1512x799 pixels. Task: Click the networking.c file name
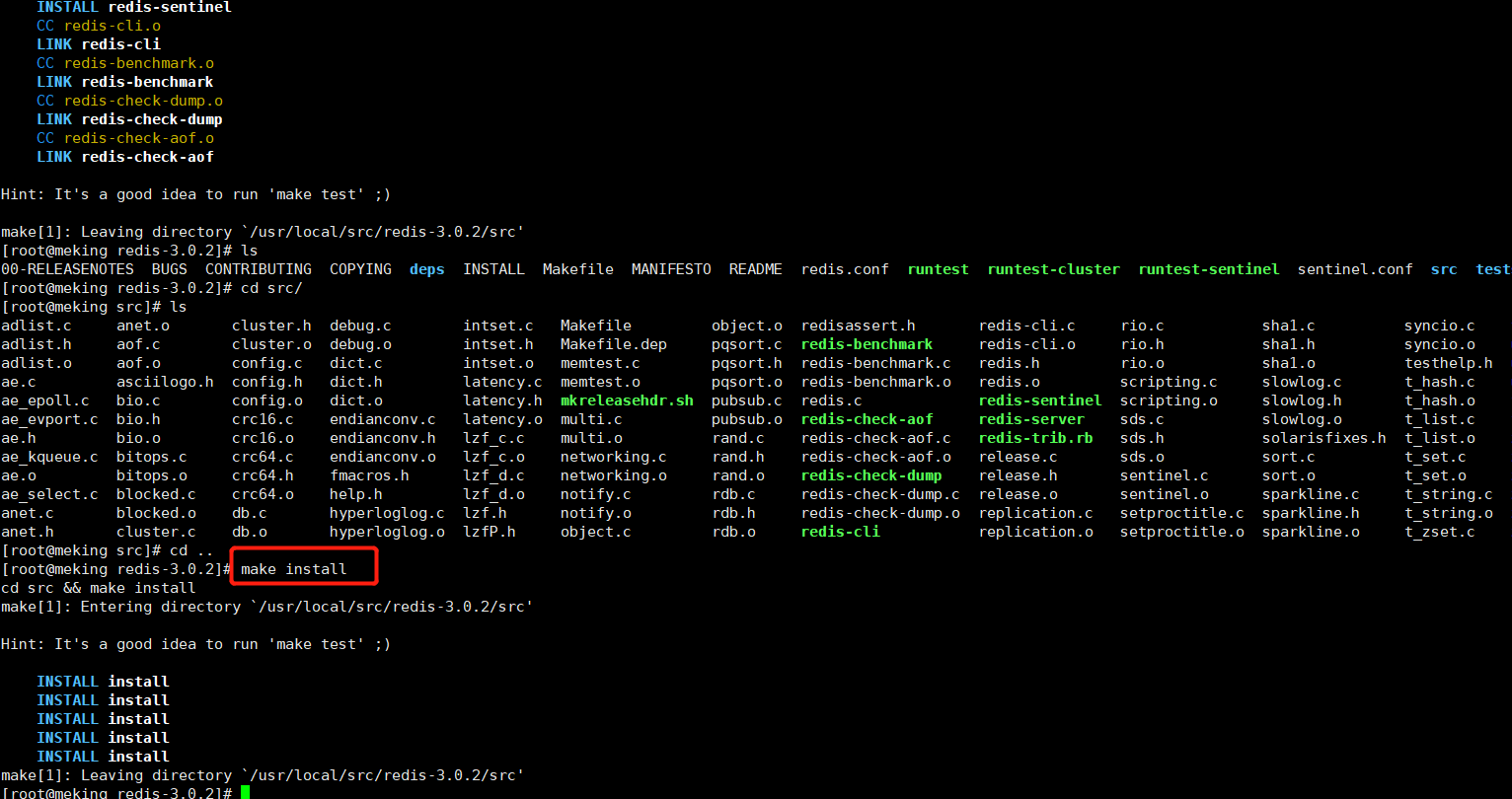point(614,457)
